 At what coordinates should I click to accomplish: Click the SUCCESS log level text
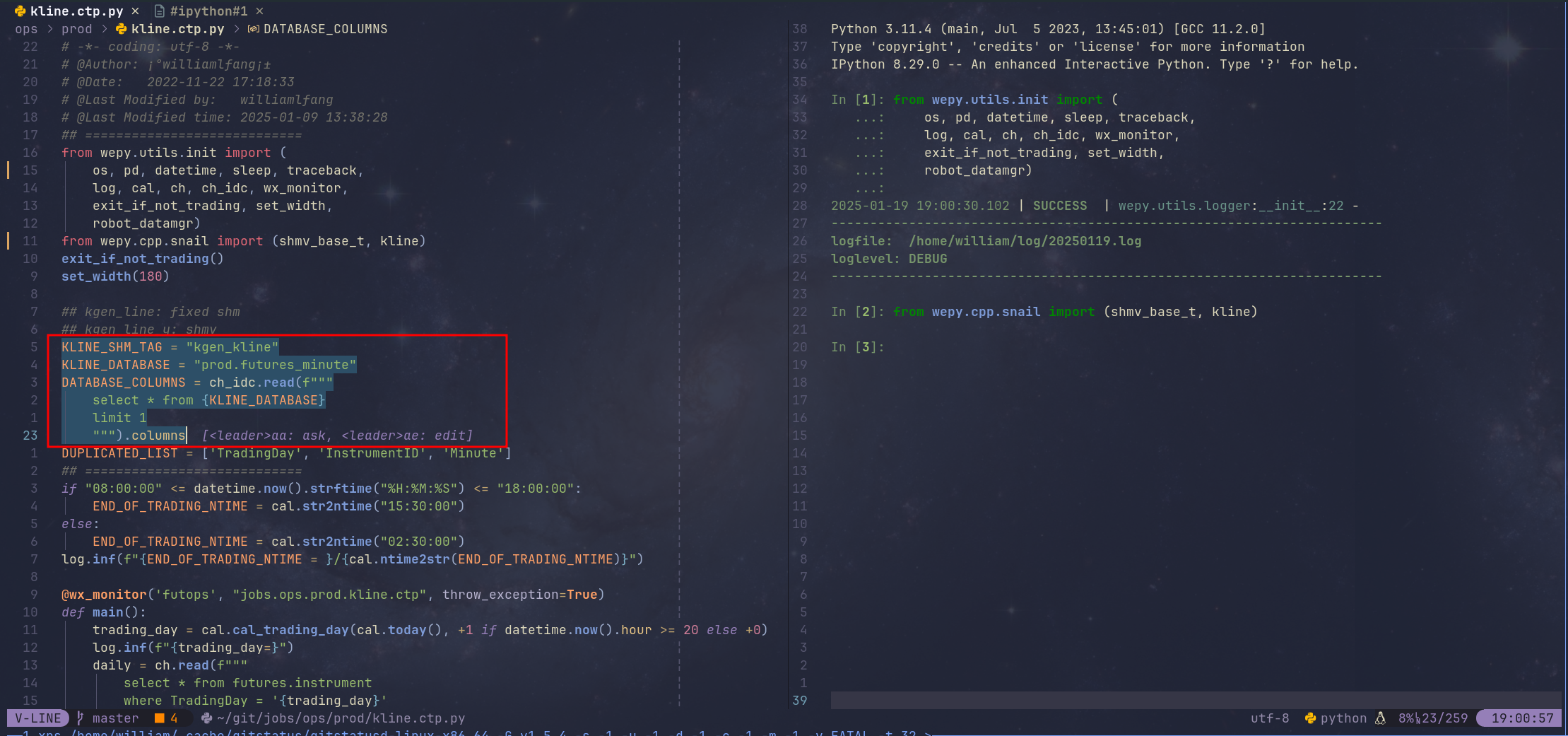pos(1060,206)
